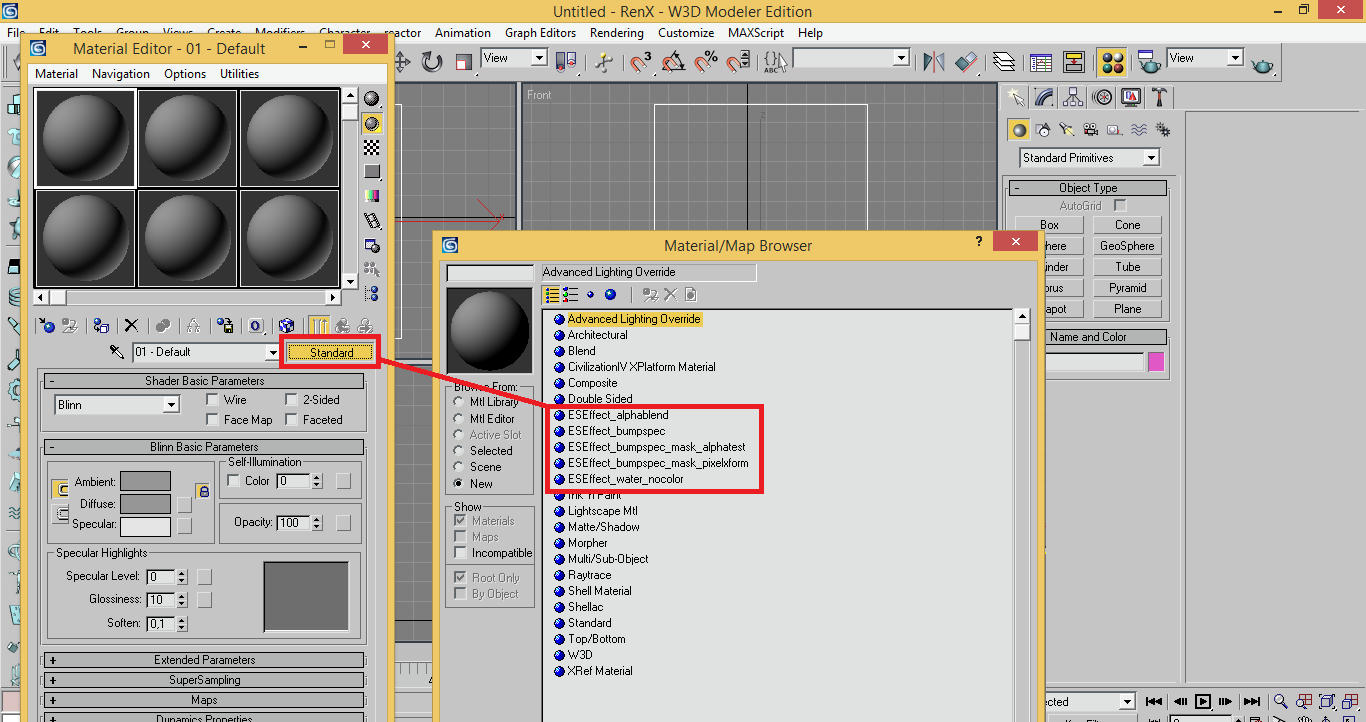The image size is (1366, 722).
Task: Click View Large Icons in Material/Map Browser
Action: (x=611, y=294)
